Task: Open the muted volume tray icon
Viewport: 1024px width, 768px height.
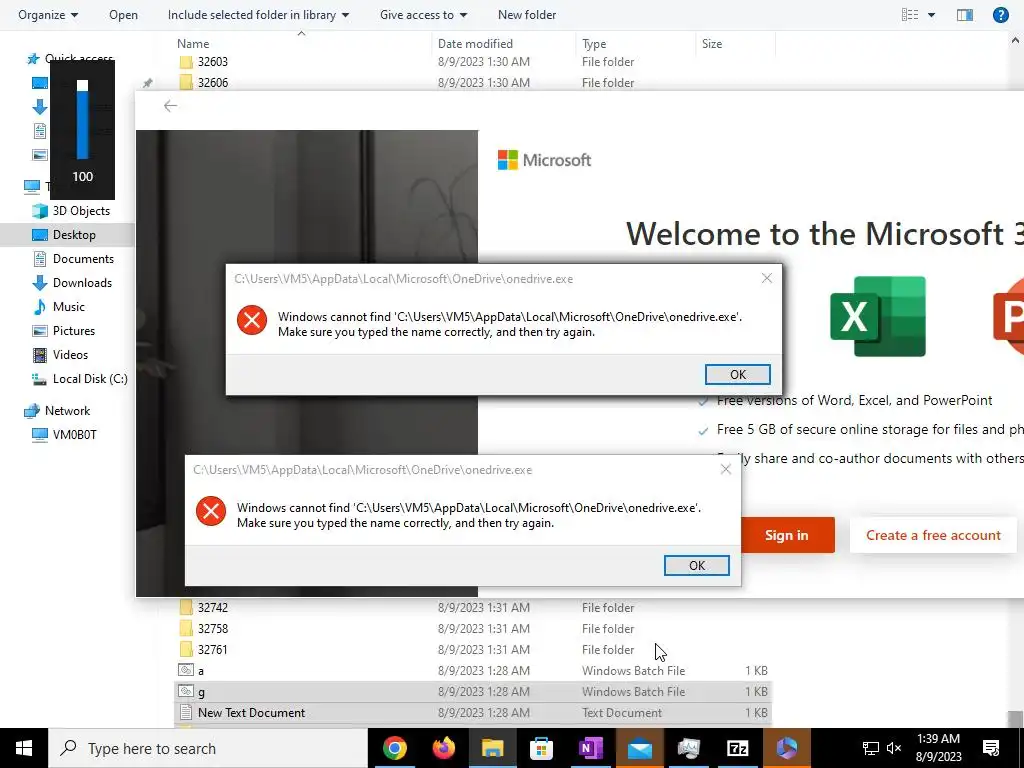Action: pyautogui.click(x=894, y=748)
